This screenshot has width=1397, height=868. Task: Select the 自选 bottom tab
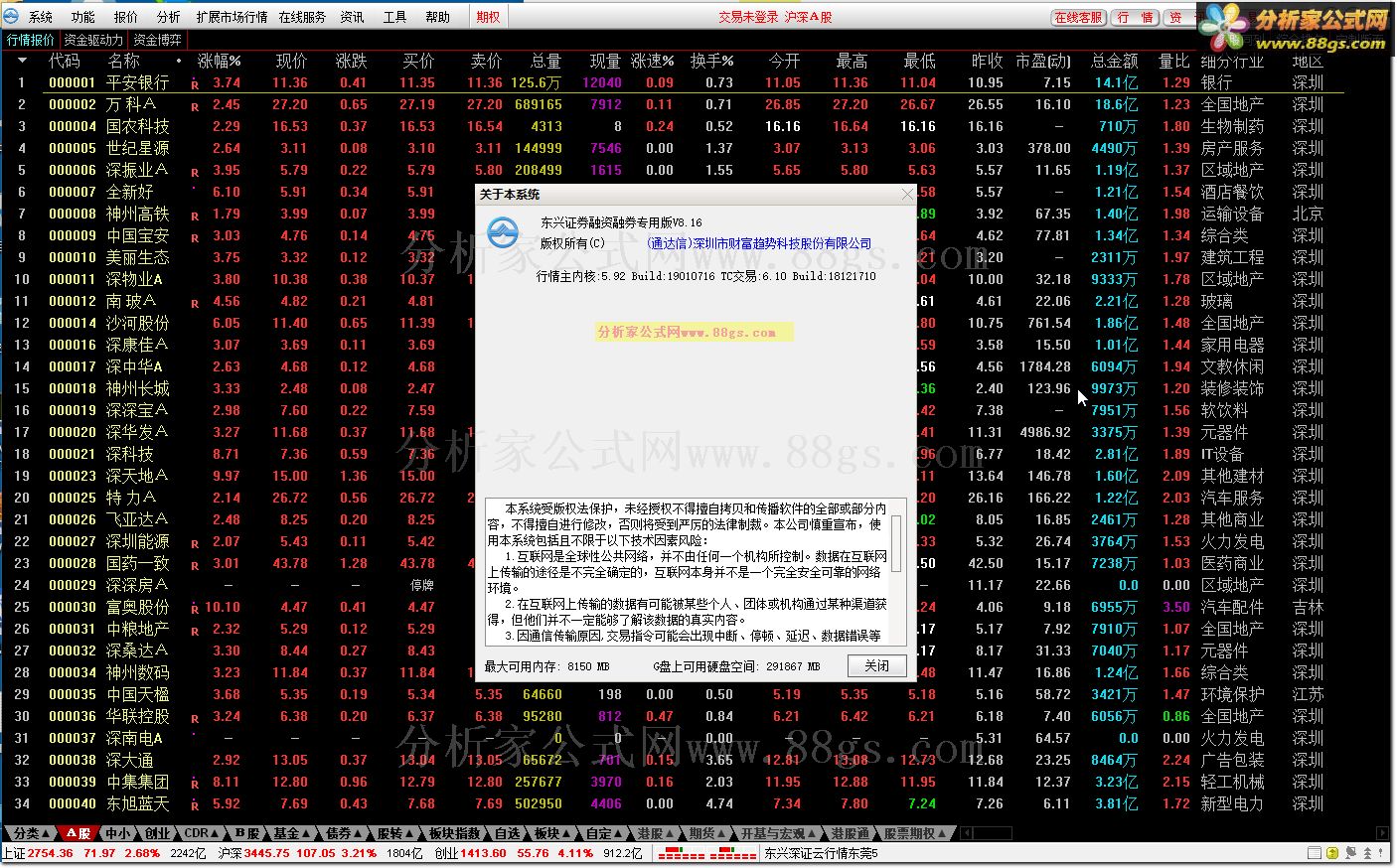[508, 833]
